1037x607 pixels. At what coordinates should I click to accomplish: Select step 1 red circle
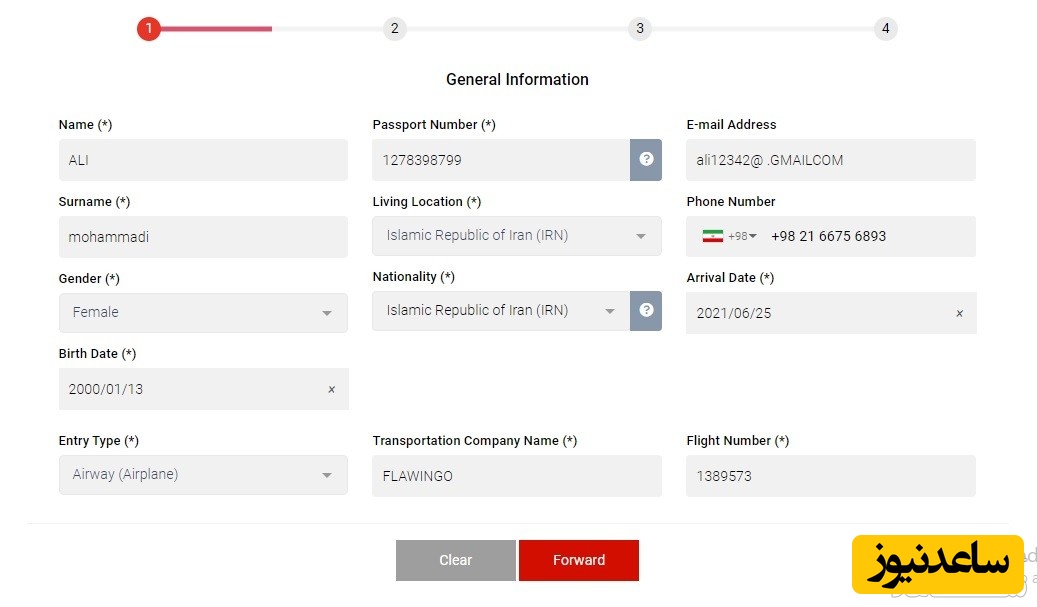149,29
